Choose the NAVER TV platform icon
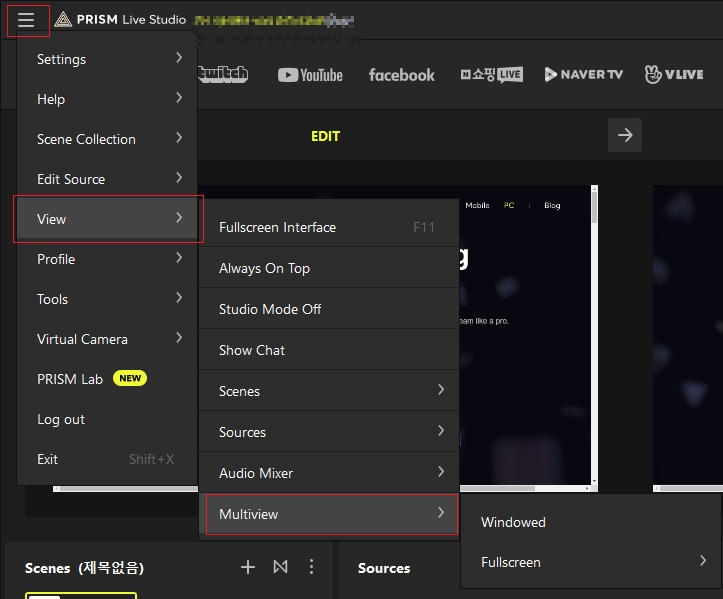723x599 pixels. [583, 75]
